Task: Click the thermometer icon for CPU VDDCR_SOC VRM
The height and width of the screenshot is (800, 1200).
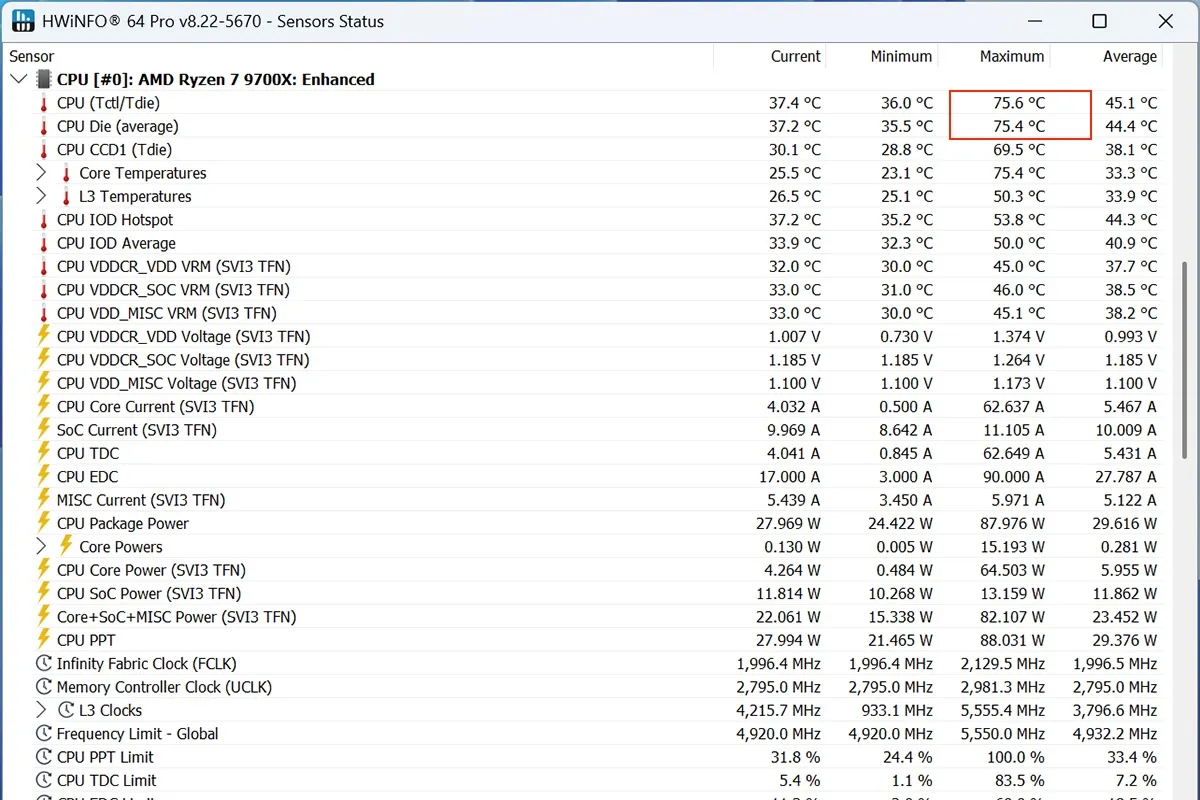Action: [43, 290]
